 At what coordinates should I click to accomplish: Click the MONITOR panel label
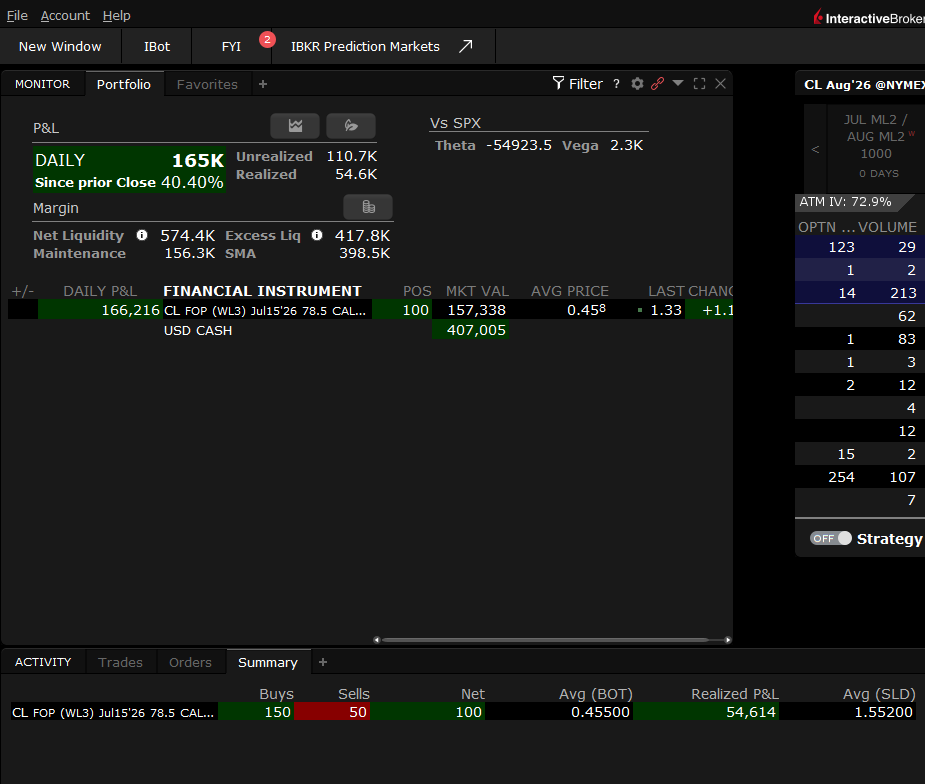[x=42, y=84]
